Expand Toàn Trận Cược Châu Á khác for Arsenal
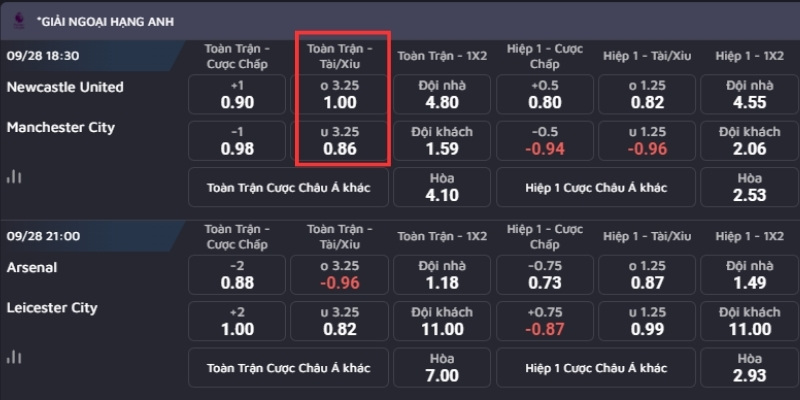 [288, 368]
